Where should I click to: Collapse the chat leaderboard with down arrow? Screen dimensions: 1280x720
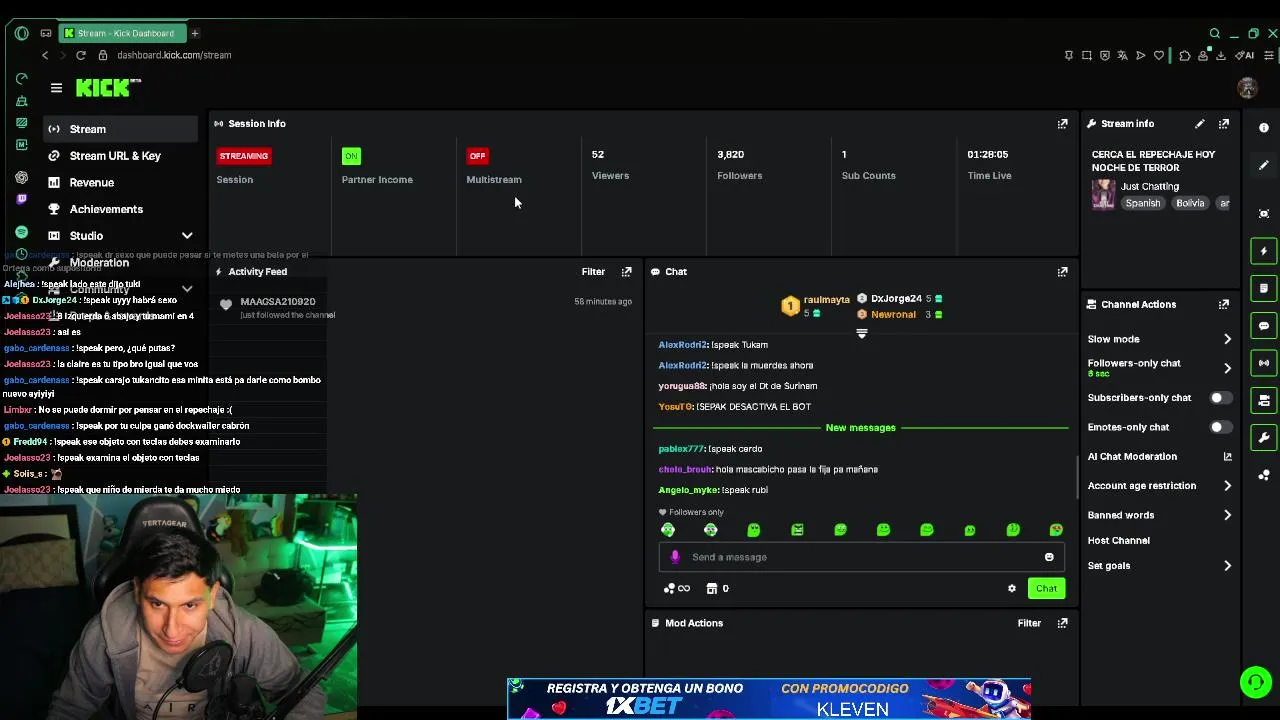click(861, 334)
